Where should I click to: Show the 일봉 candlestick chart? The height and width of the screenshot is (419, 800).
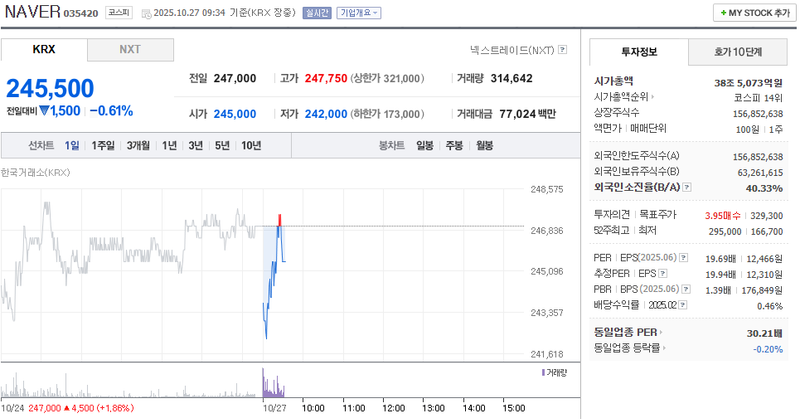[425, 145]
